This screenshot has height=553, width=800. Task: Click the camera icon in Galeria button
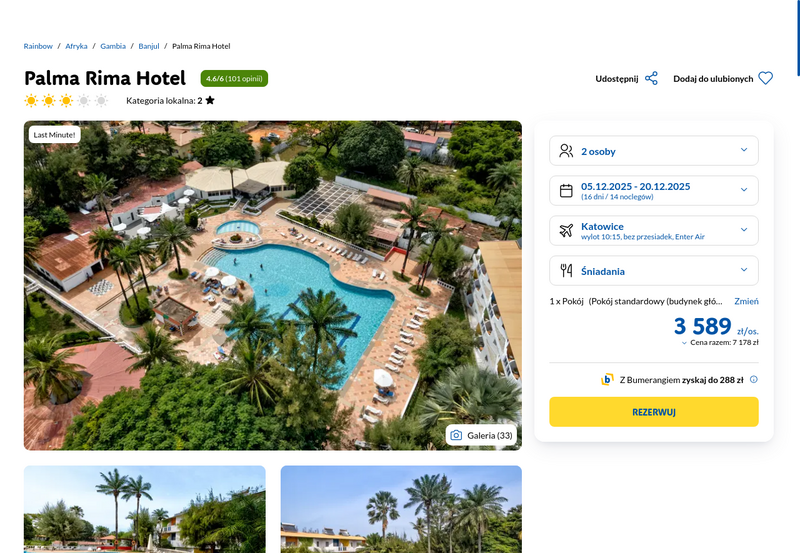coord(456,435)
